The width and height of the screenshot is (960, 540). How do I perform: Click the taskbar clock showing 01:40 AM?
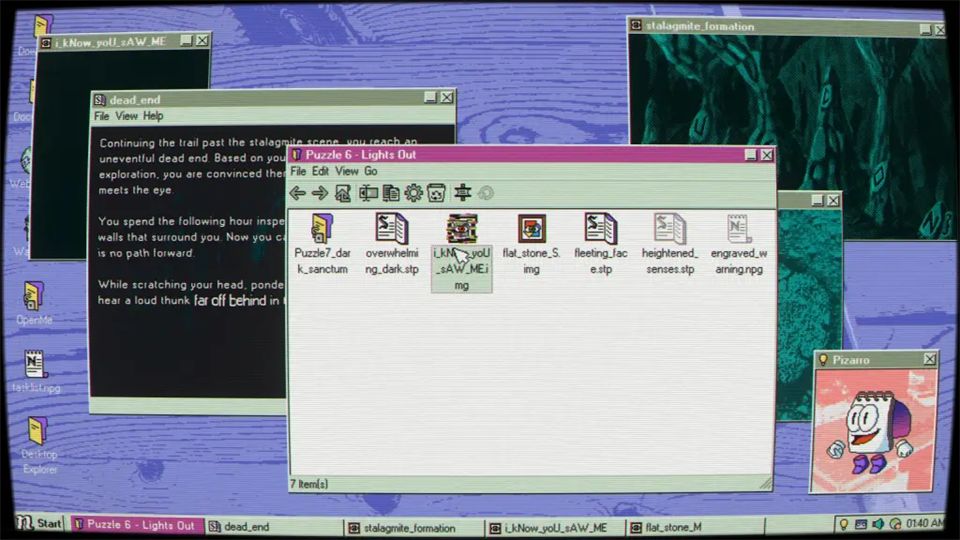(924, 523)
